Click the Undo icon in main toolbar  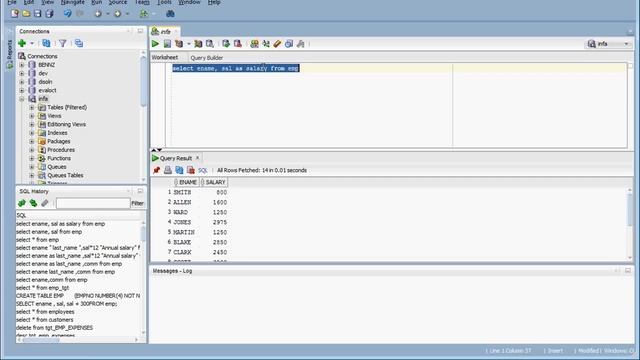[67, 14]
